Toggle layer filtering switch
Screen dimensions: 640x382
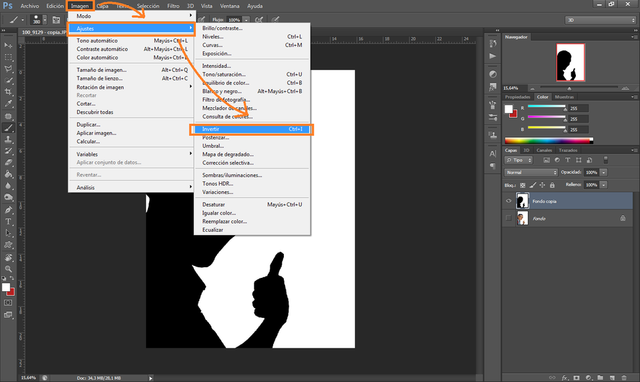606,160
